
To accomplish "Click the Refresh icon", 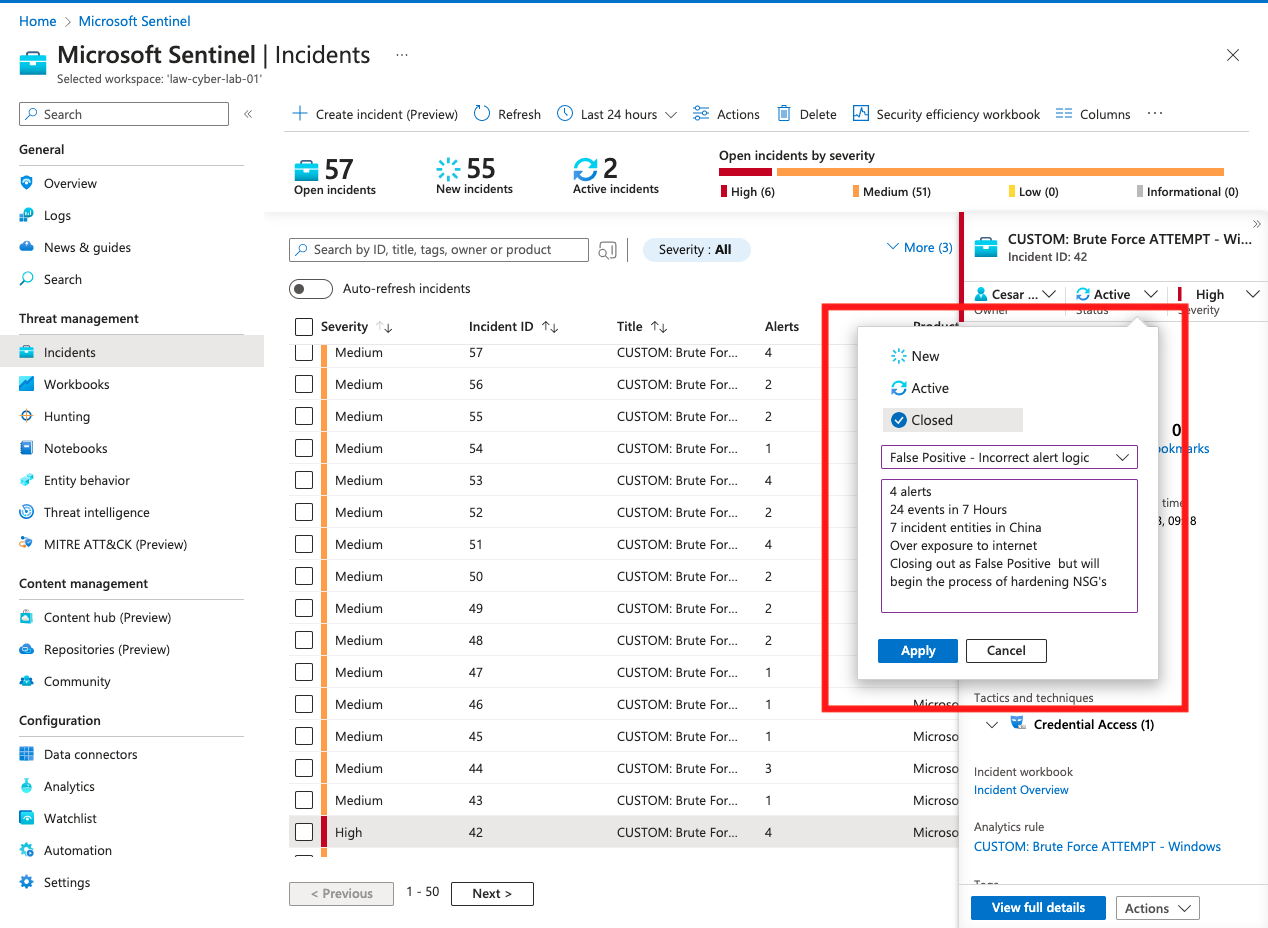I will [x=482, y=114].
